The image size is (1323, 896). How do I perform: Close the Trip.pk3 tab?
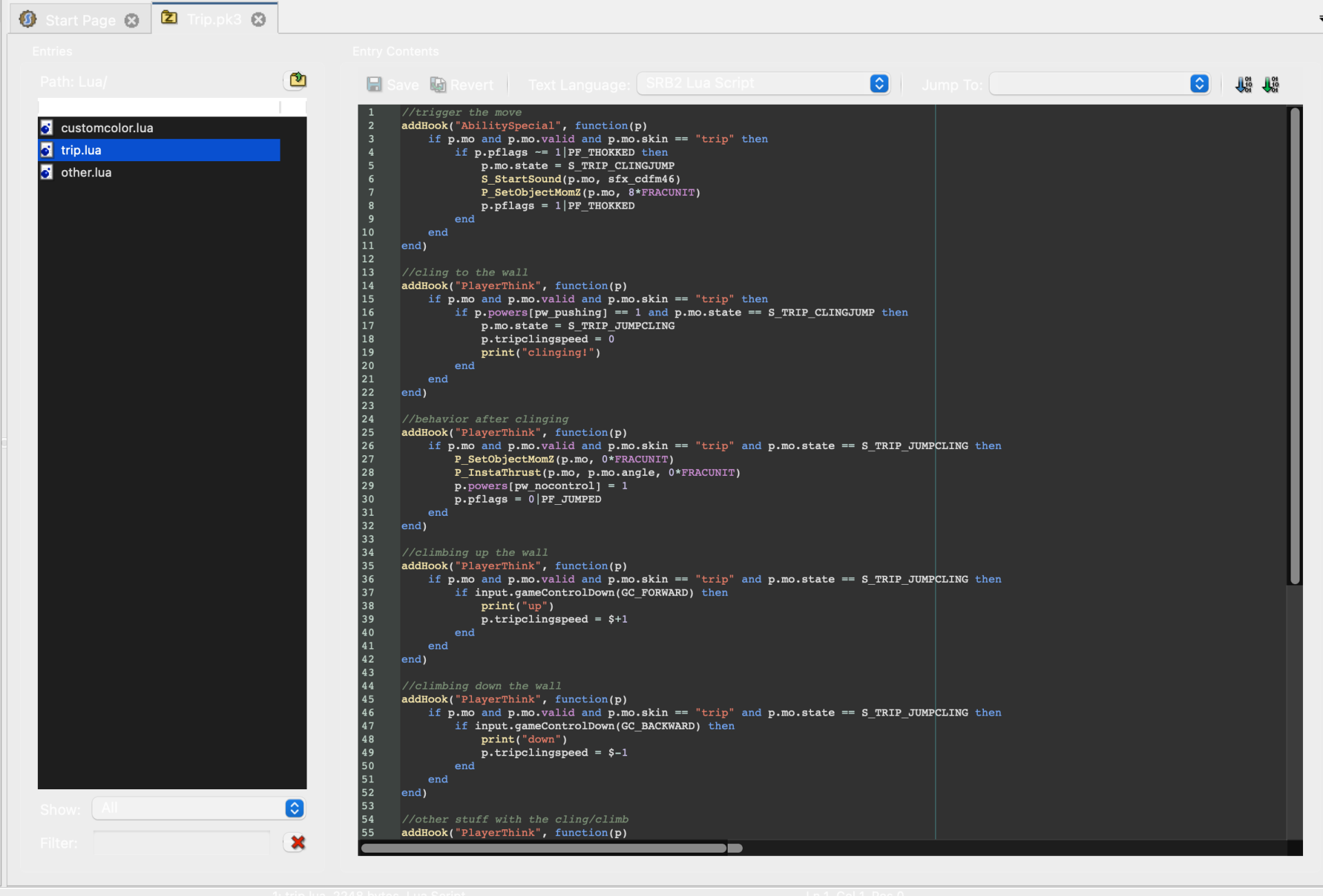coord(258,19)
